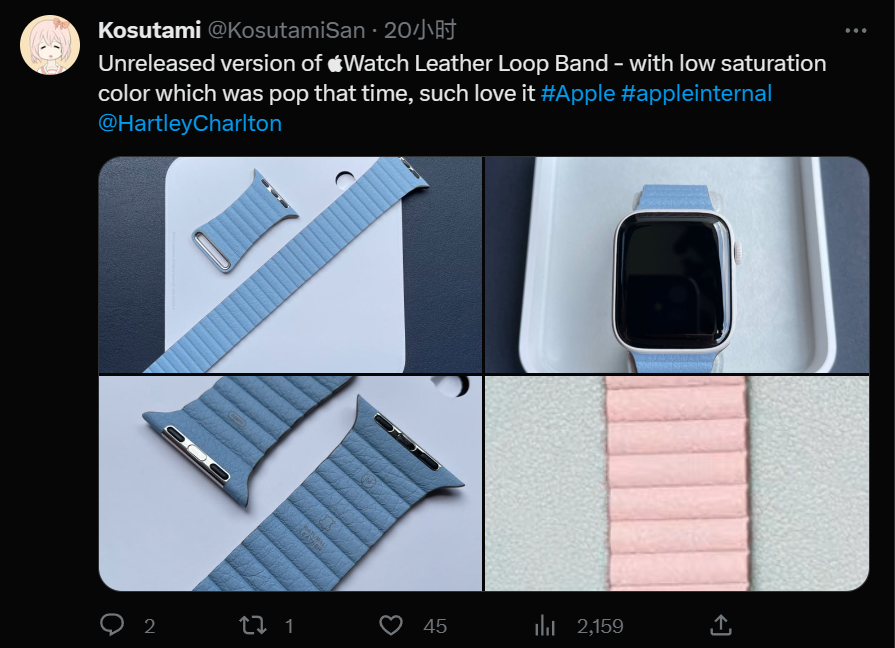895x648 pixels.
Task: Like the tweet with the heart icon
Action: (x=391, y=625)
